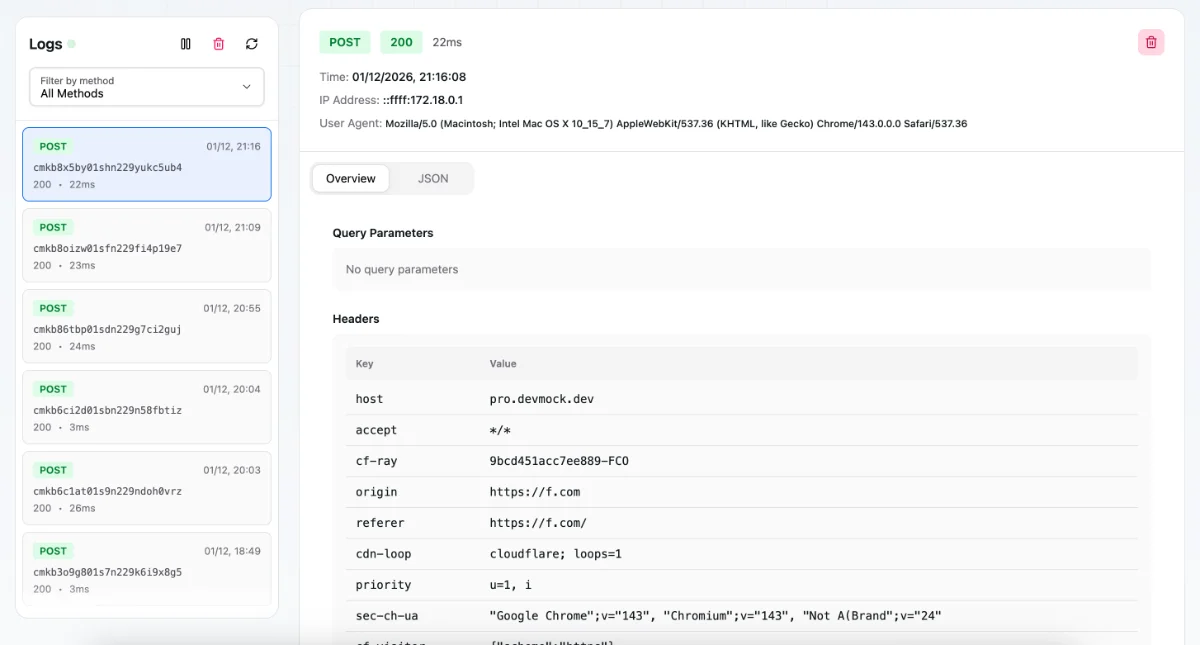
Task: Click the chevron on the method filter
Action: (x=246, y=87)
